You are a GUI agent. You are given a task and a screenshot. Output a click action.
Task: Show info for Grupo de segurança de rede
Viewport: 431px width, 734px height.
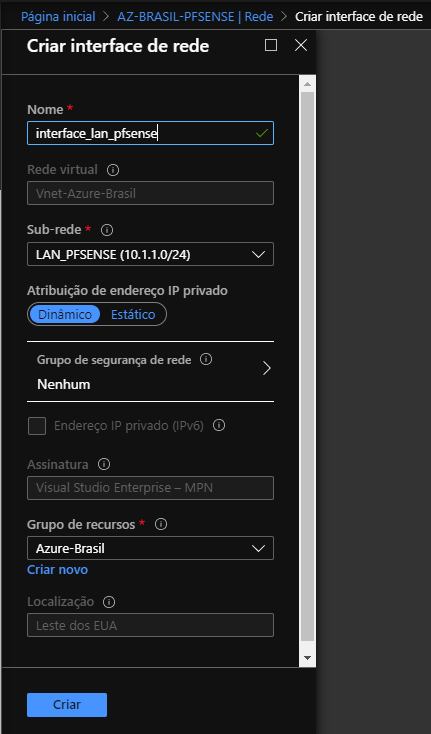pos(206,359)
